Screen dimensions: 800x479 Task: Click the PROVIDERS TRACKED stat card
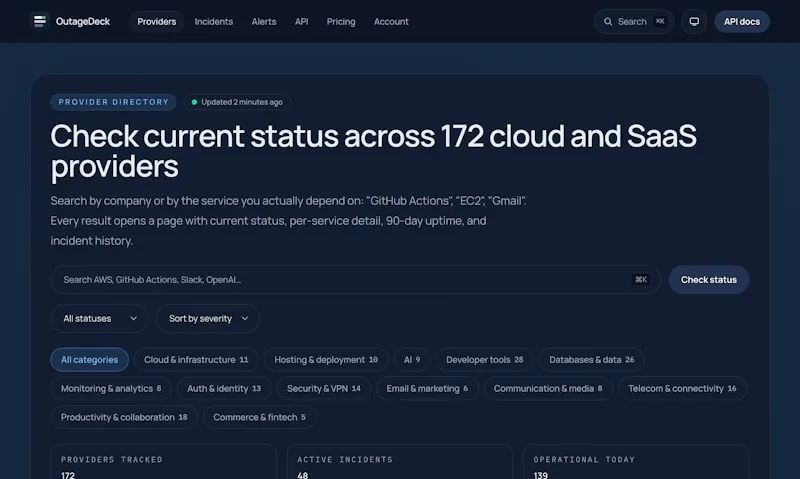coord(163,462)
